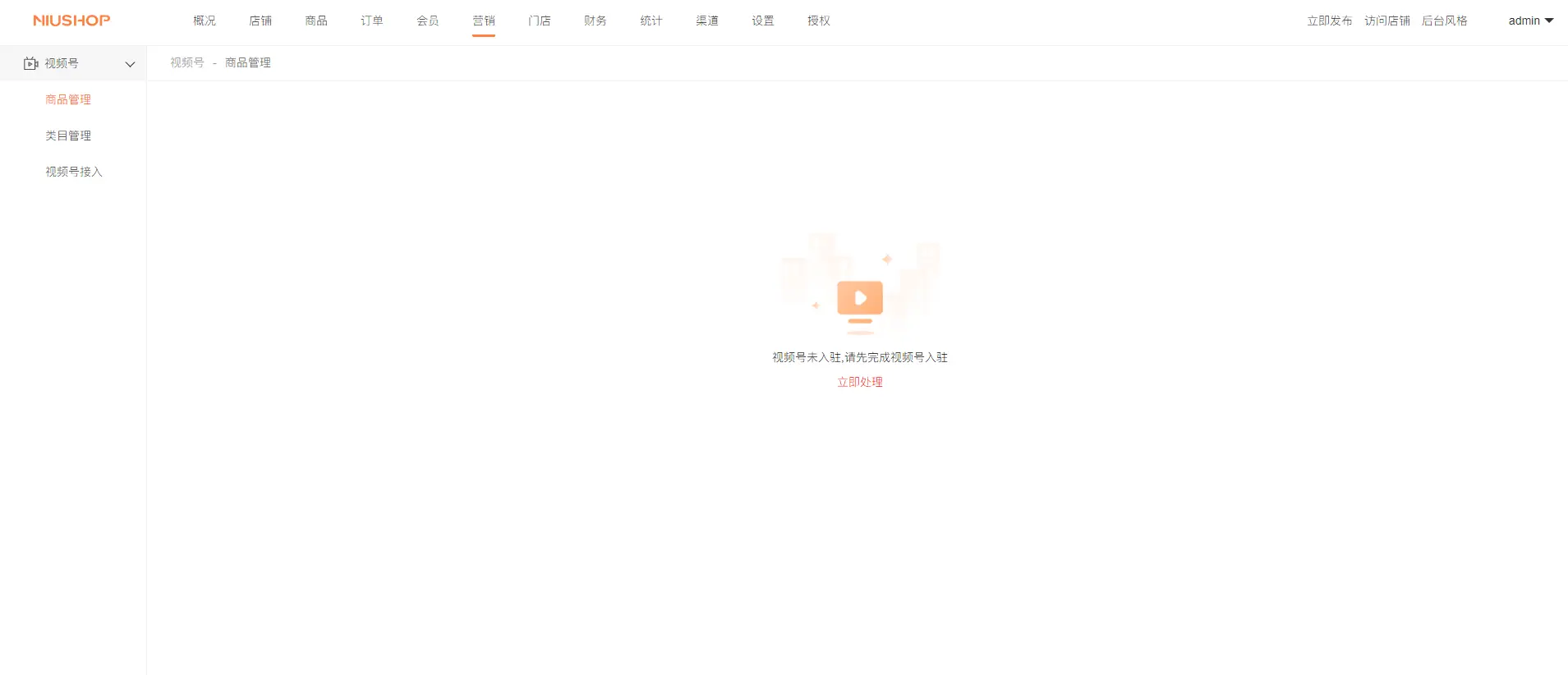Image resolution: width=1568 pixels, height=675 pixels.
Task: Click the 立即处理 link
Action: (860, 382)
